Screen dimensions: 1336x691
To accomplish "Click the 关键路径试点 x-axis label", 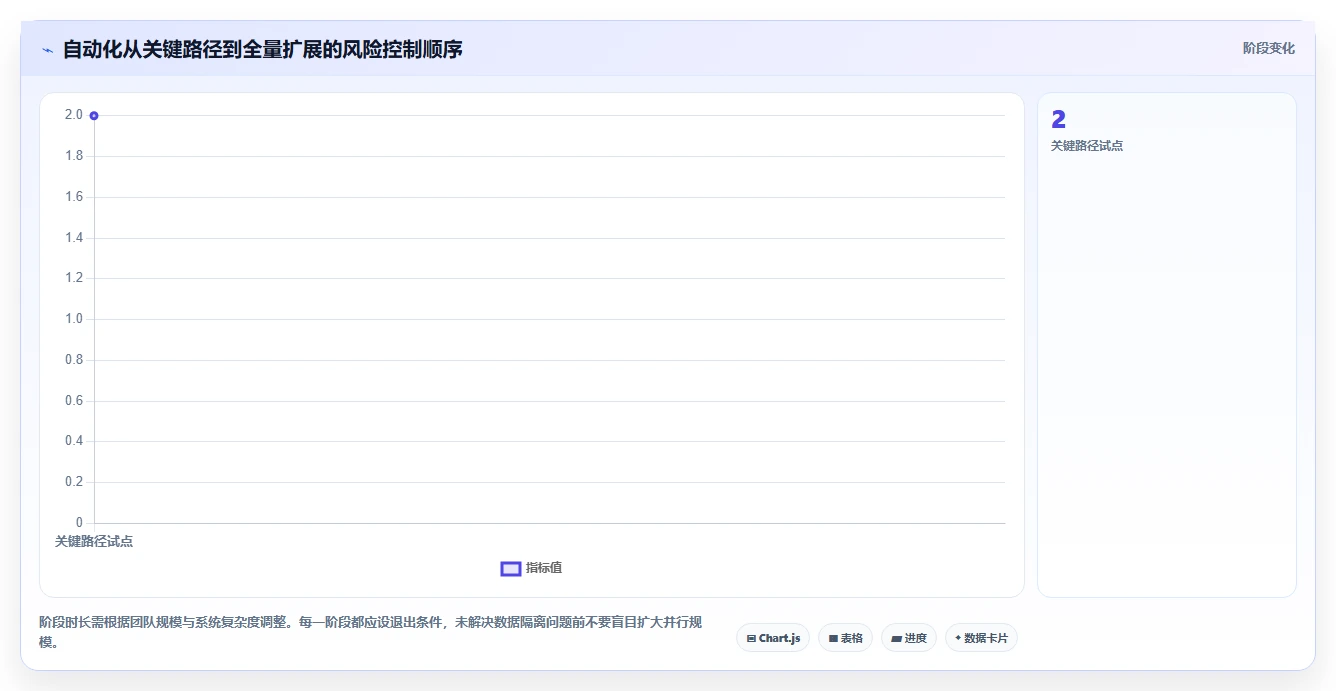I will (x=94, y=541).
